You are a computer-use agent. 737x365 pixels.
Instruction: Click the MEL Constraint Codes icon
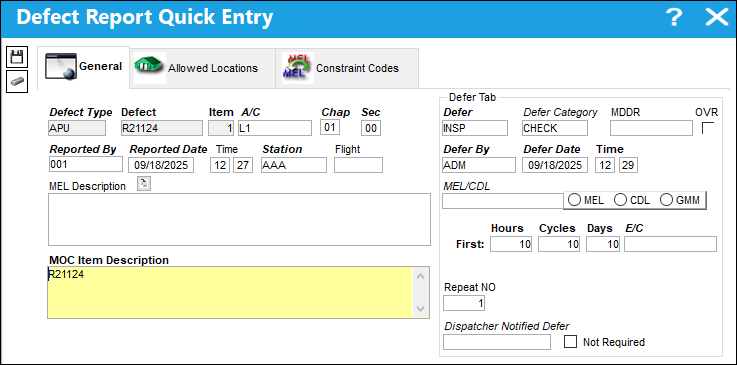point(298,68)
